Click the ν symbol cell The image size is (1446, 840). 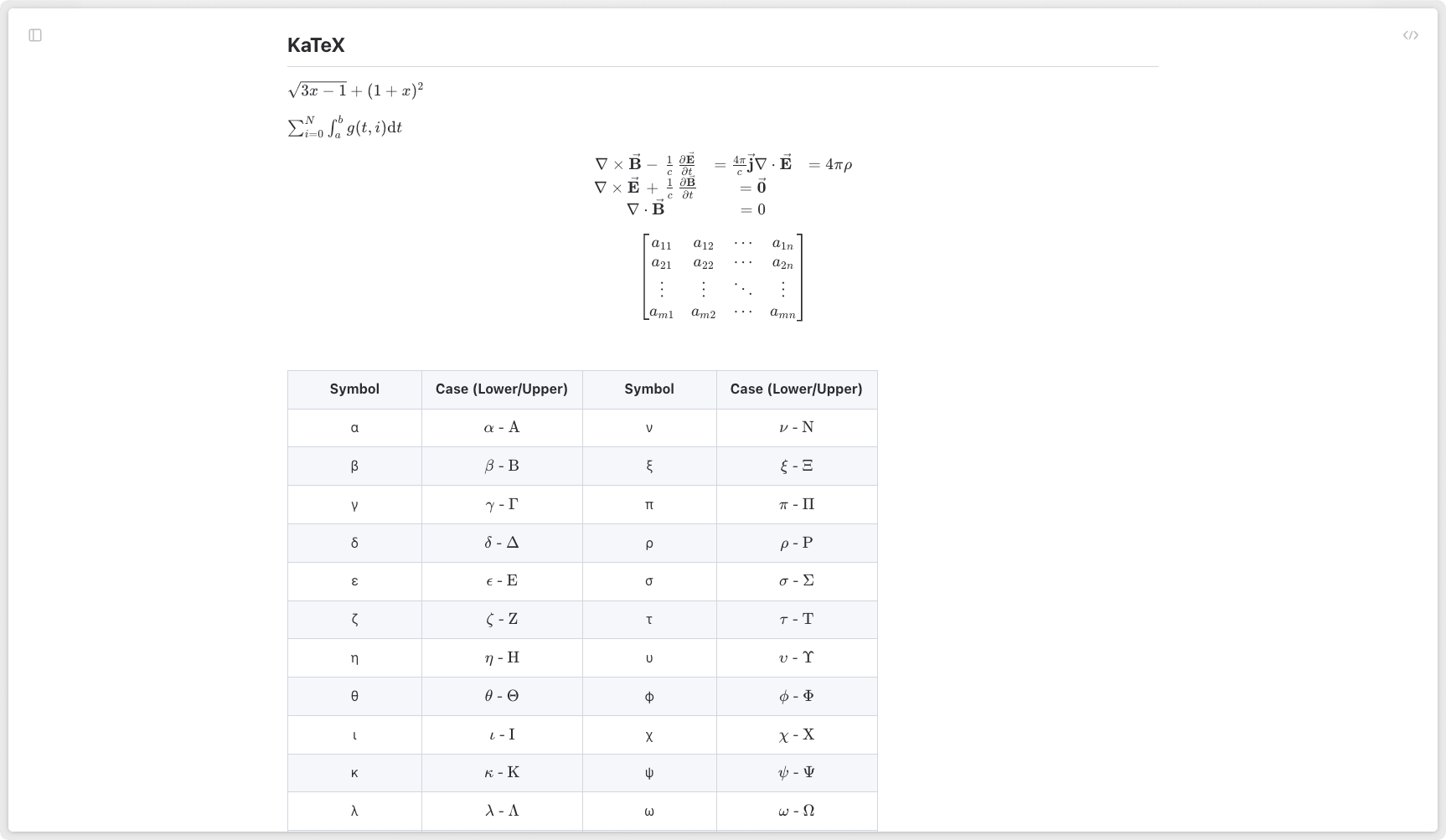[x=649, y=428]
